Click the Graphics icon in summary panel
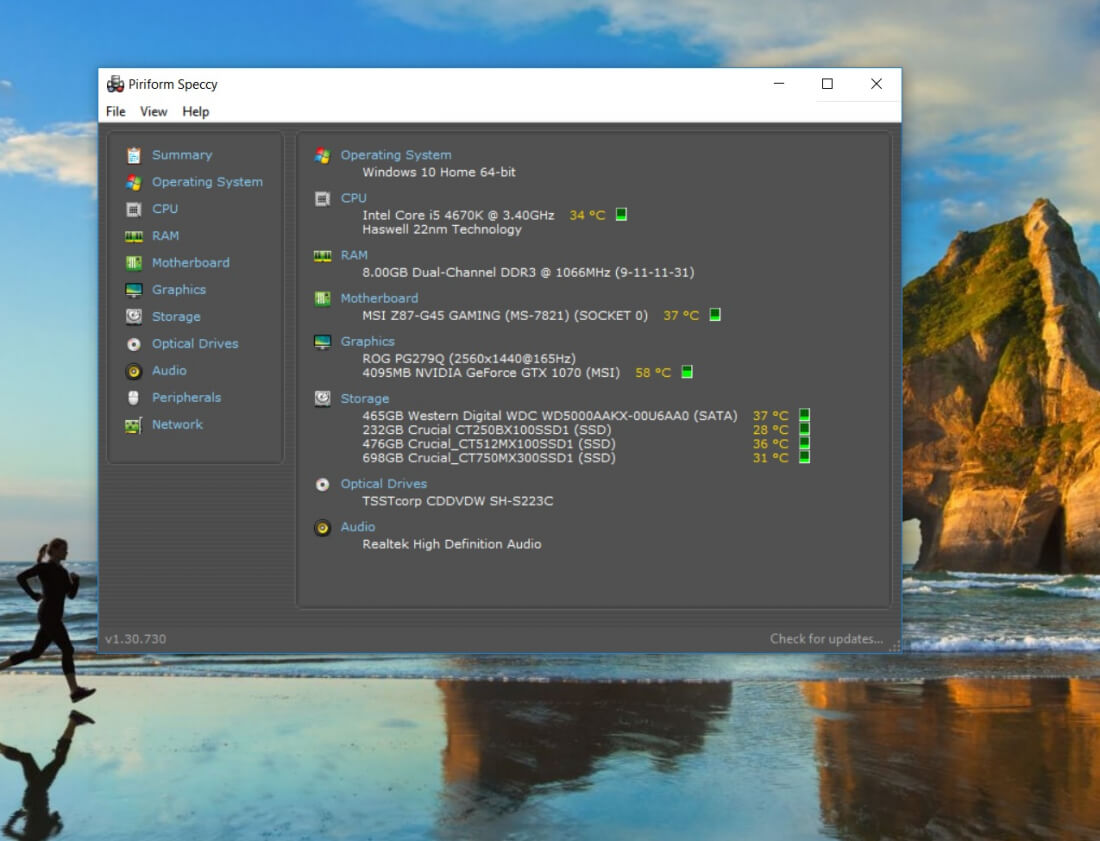The image size is (1100, 841). point(323,342)
